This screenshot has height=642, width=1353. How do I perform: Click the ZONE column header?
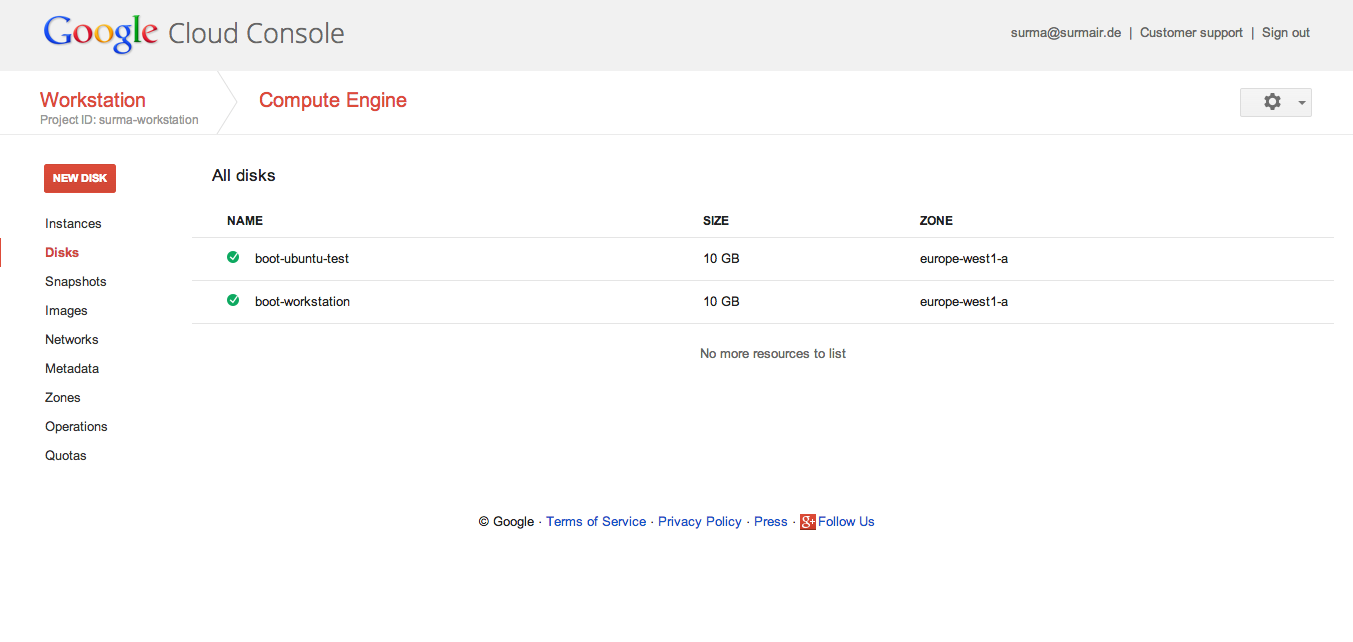coord(936,221)
